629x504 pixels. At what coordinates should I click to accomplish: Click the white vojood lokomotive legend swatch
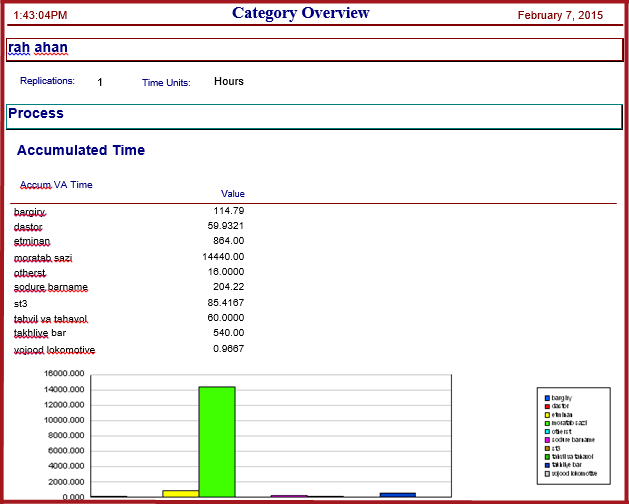pos(547,474)
